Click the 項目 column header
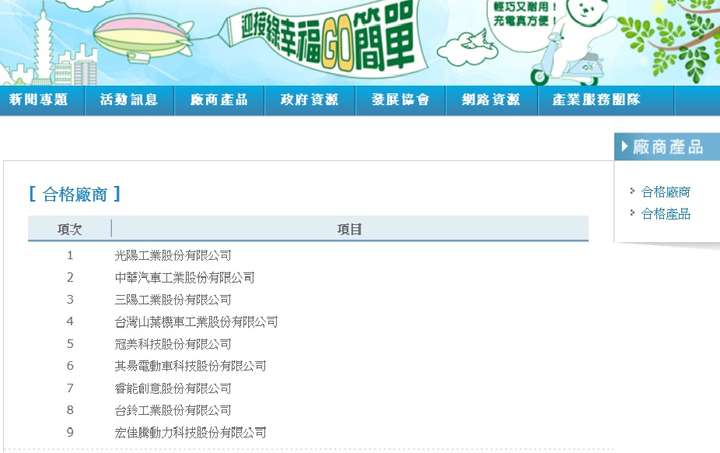The image size is (720, 453). pyautogui.click(x=350, y=229)
